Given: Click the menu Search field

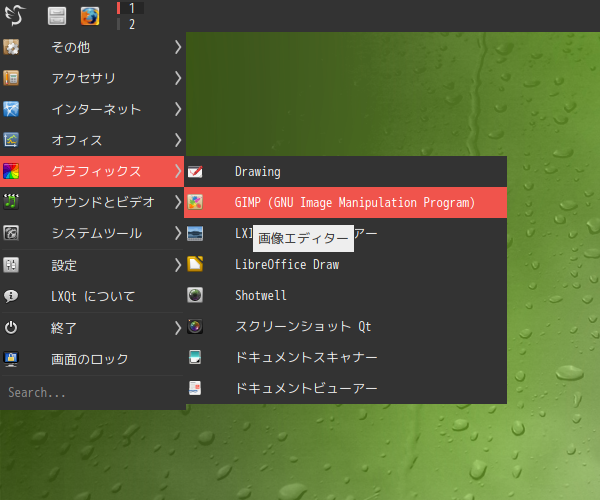Looking at the screenshot, I should (x=92, y=393).
